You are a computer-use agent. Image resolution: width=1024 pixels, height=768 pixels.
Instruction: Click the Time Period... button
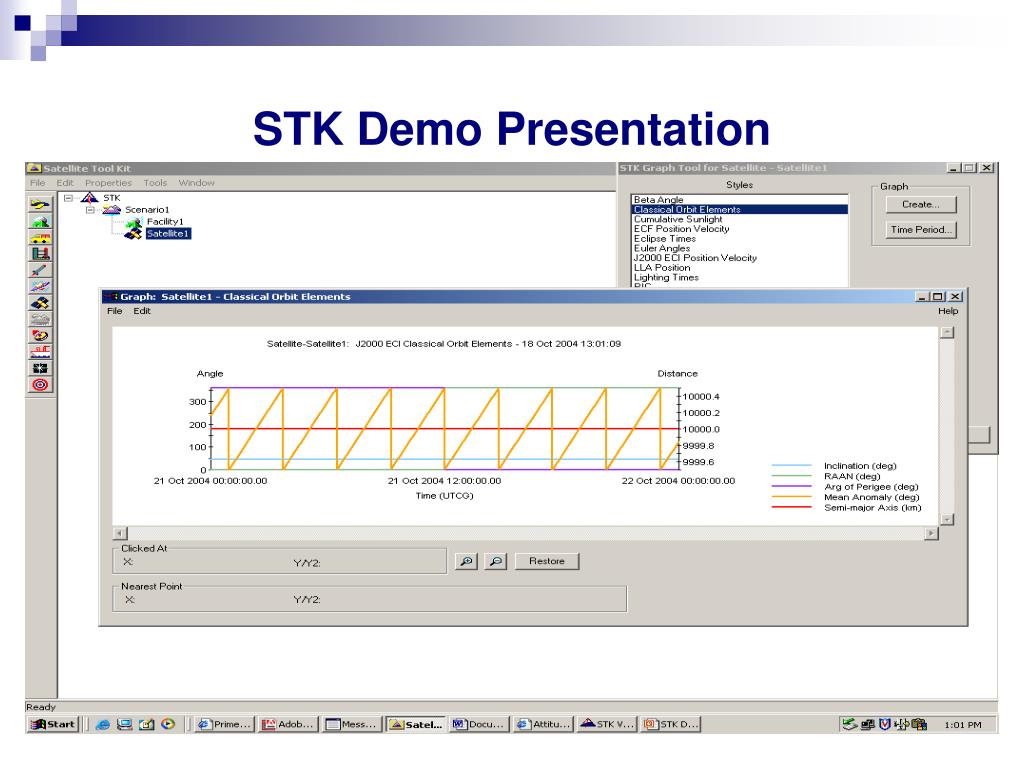[921, 230]
